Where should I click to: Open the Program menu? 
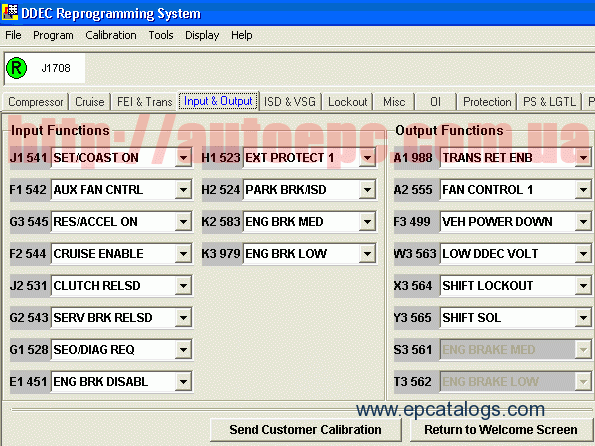[53, 35]
